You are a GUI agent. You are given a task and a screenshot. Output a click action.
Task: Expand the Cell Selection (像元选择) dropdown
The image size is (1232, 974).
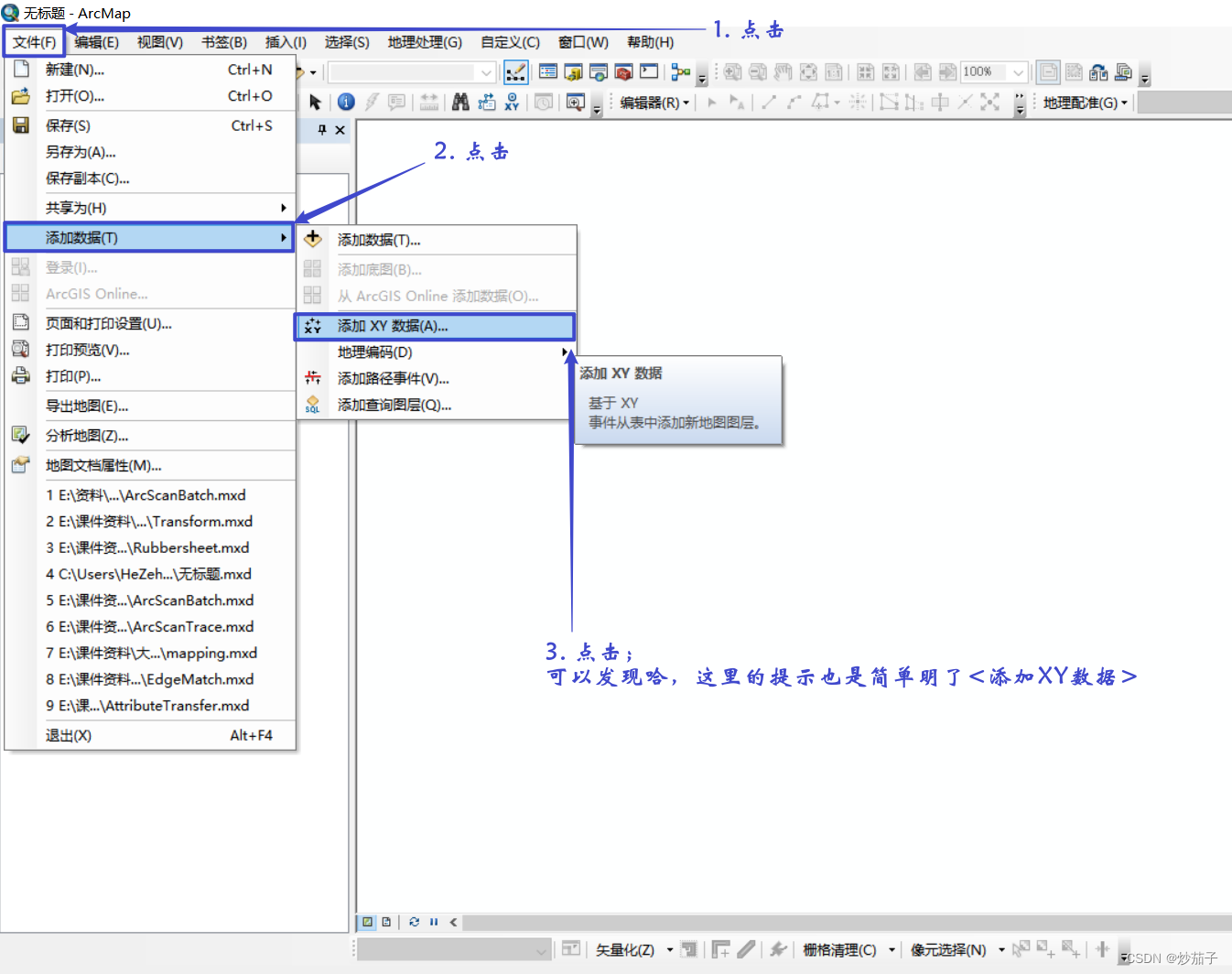pyautogui.click(x=957, y=950)
